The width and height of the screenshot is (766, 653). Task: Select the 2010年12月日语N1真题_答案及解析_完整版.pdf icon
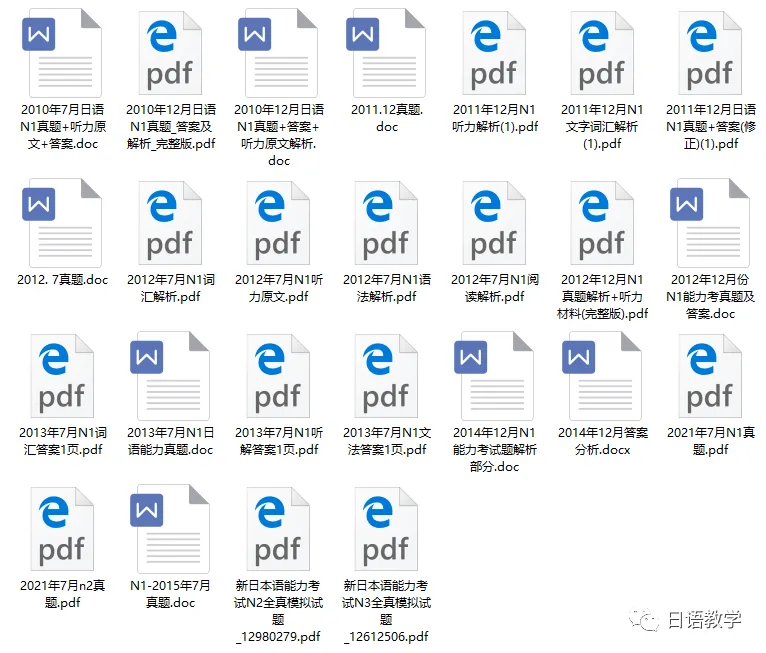pos(170,53)
